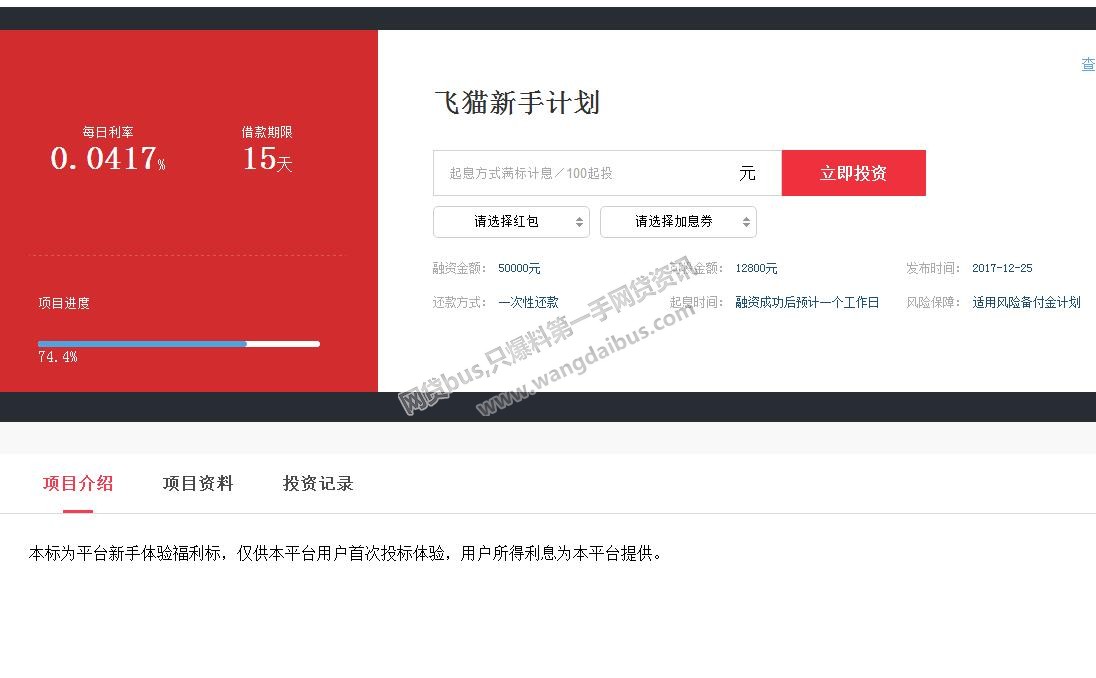Click the 一次性还款 repayment method text
This screenshot has width=1096, height=678.
tap(529, 302)
